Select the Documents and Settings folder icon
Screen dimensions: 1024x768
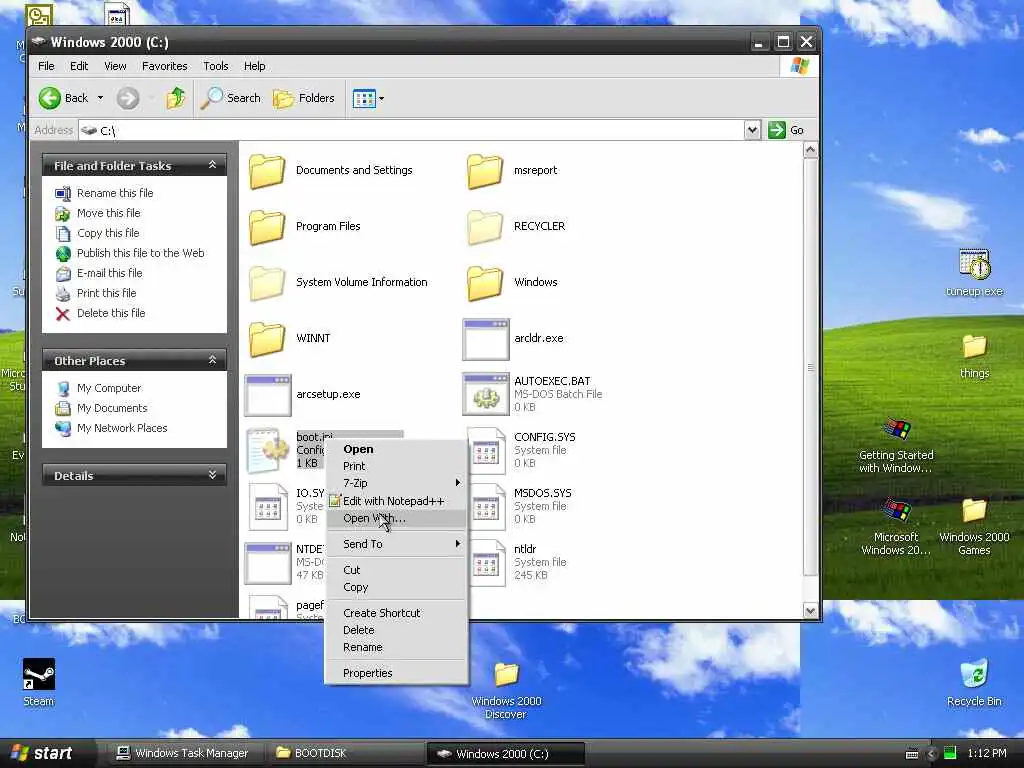coord(267,170)
